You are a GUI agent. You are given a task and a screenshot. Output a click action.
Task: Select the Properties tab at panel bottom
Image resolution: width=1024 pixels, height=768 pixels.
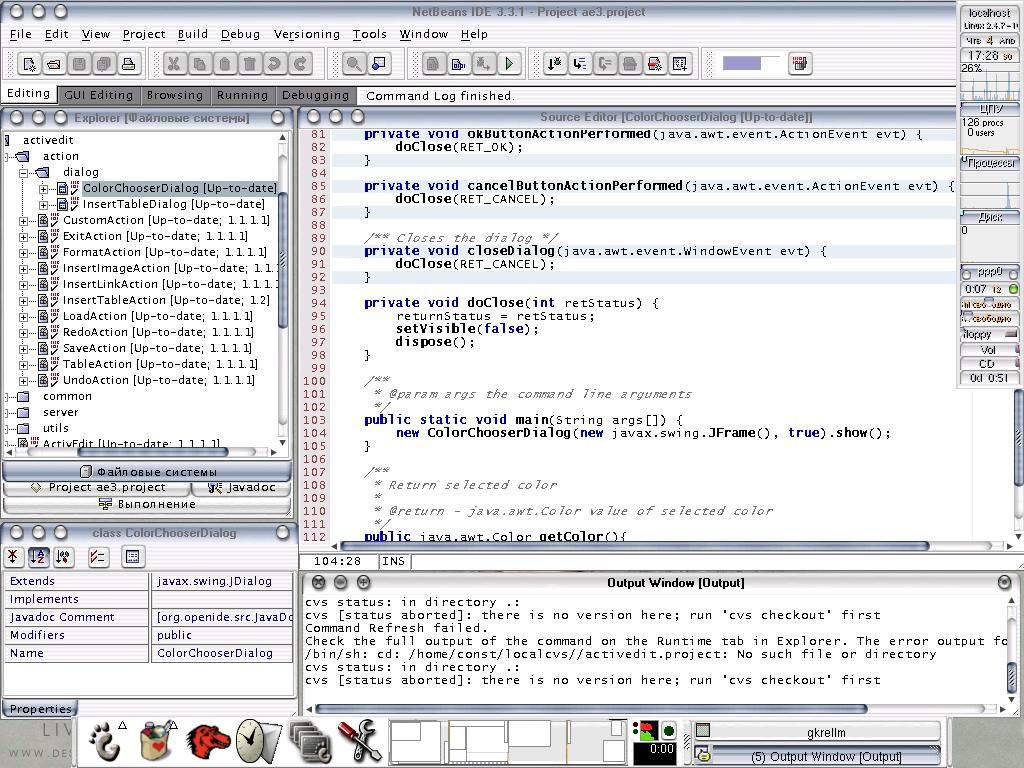(x=40, y=709)
